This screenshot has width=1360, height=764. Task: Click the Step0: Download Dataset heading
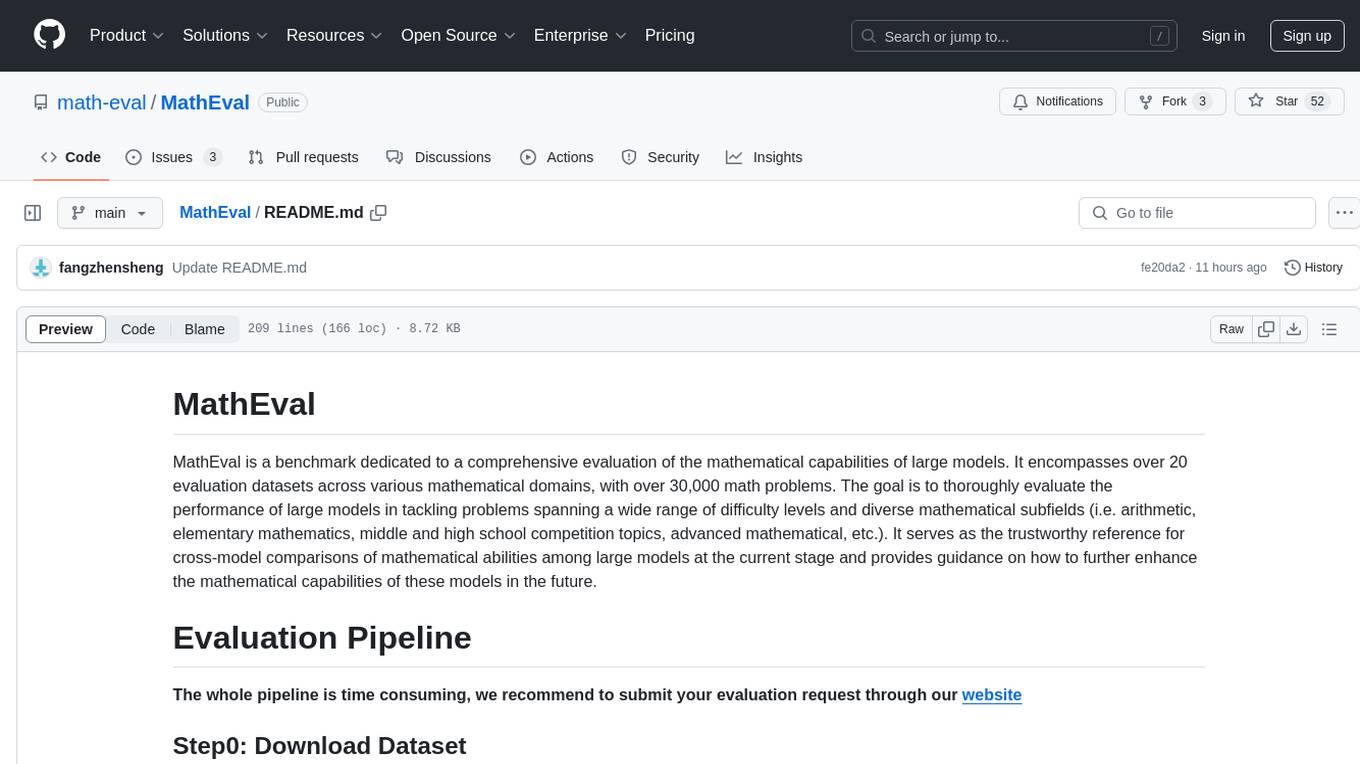coord(320,745)
